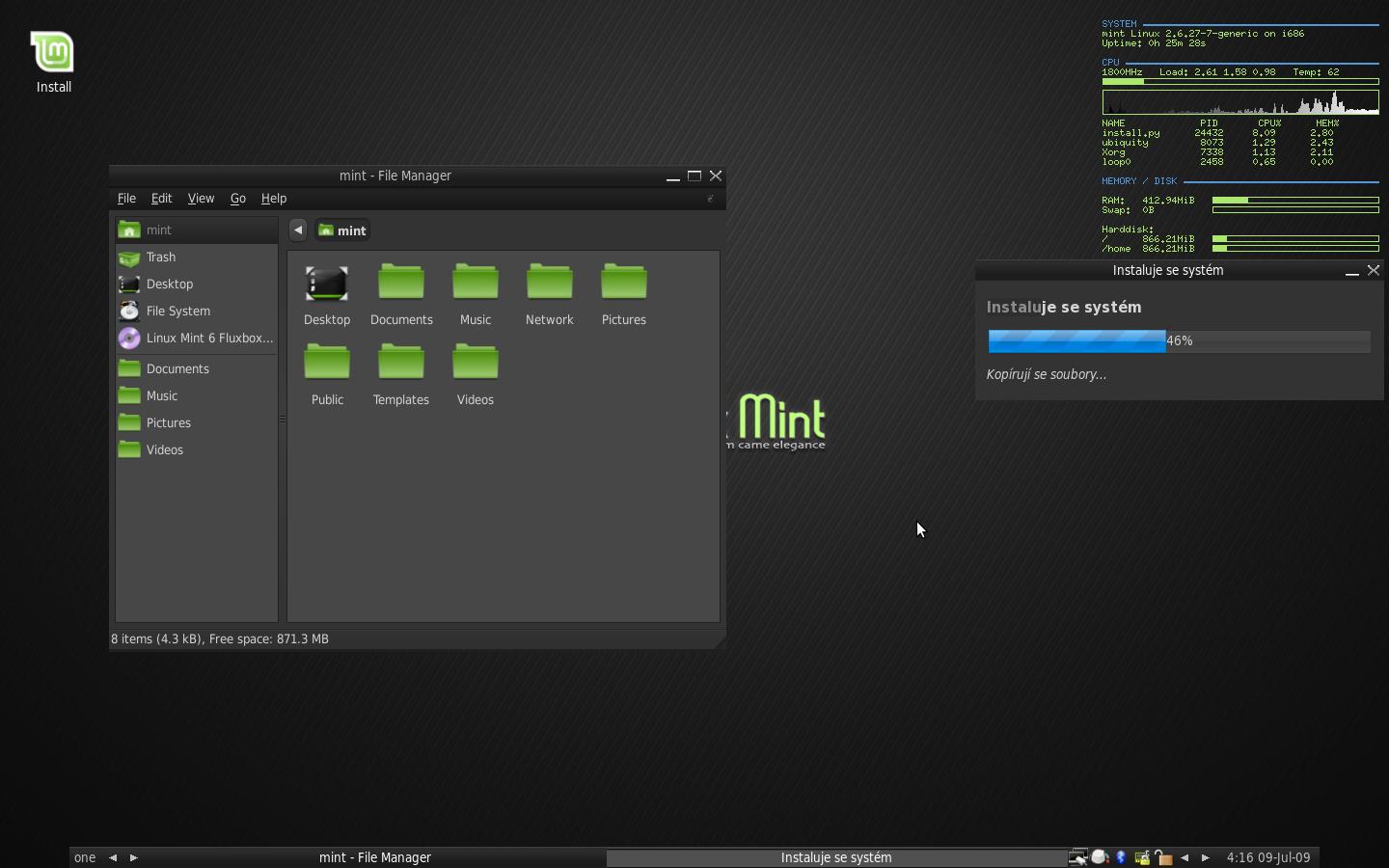Open the Help menu

click(x=274, y=199)
